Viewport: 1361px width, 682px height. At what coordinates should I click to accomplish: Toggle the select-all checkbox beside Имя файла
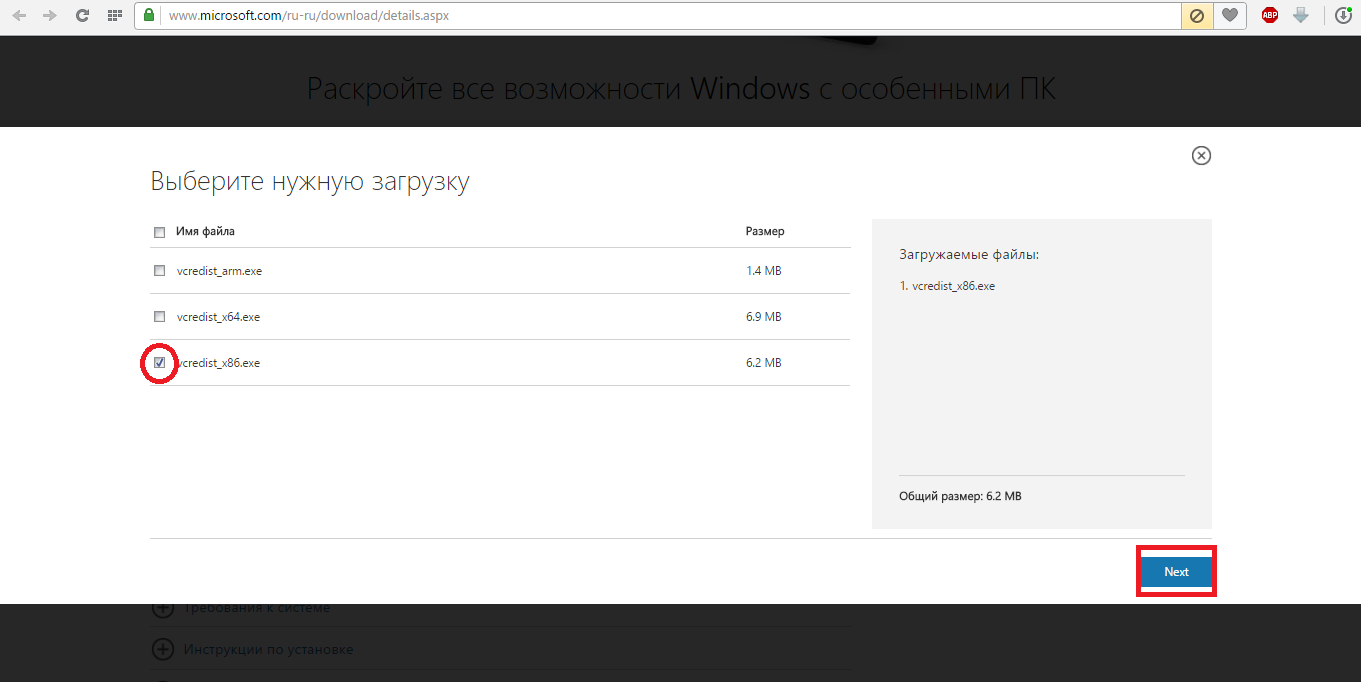tap(160, 233)
